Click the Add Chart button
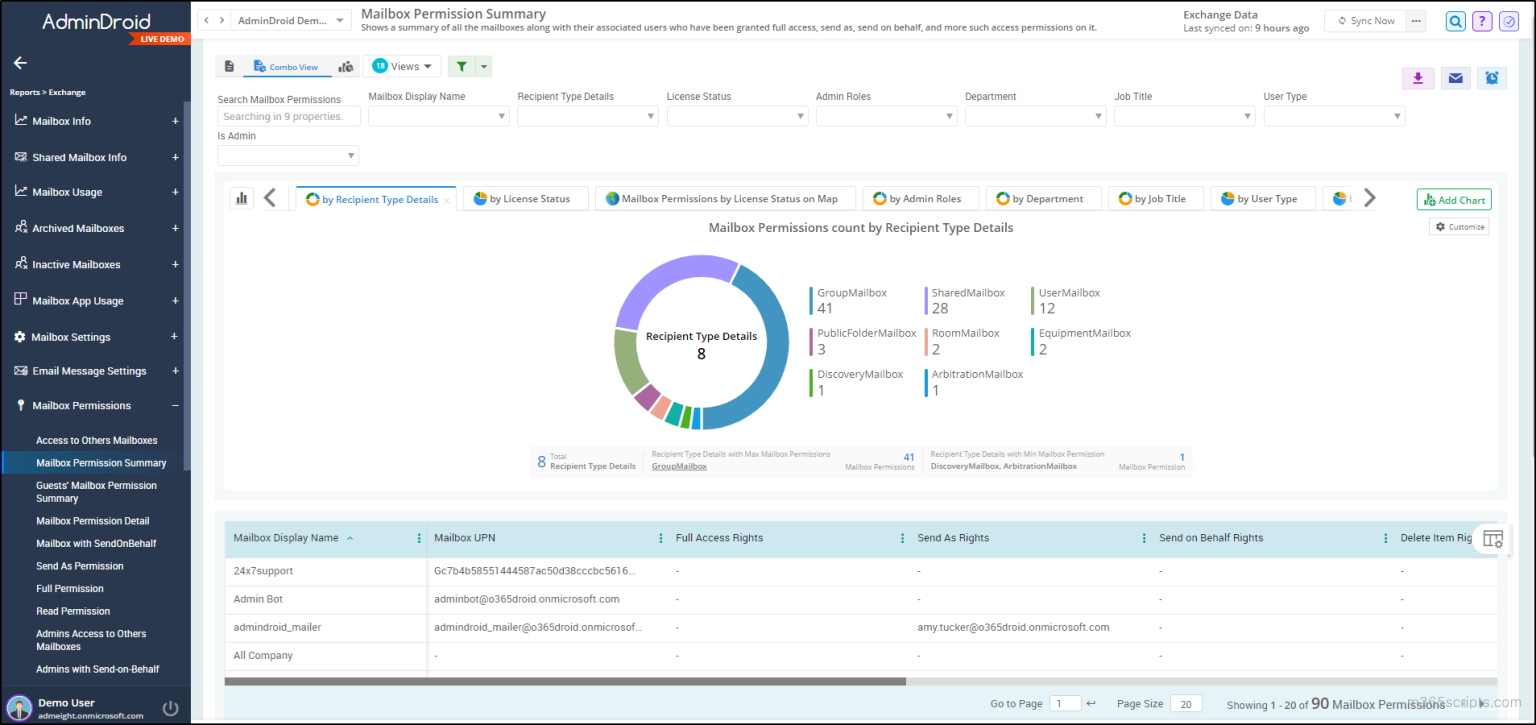The height and width of the screenshot is (725, 1536). 1453,199
